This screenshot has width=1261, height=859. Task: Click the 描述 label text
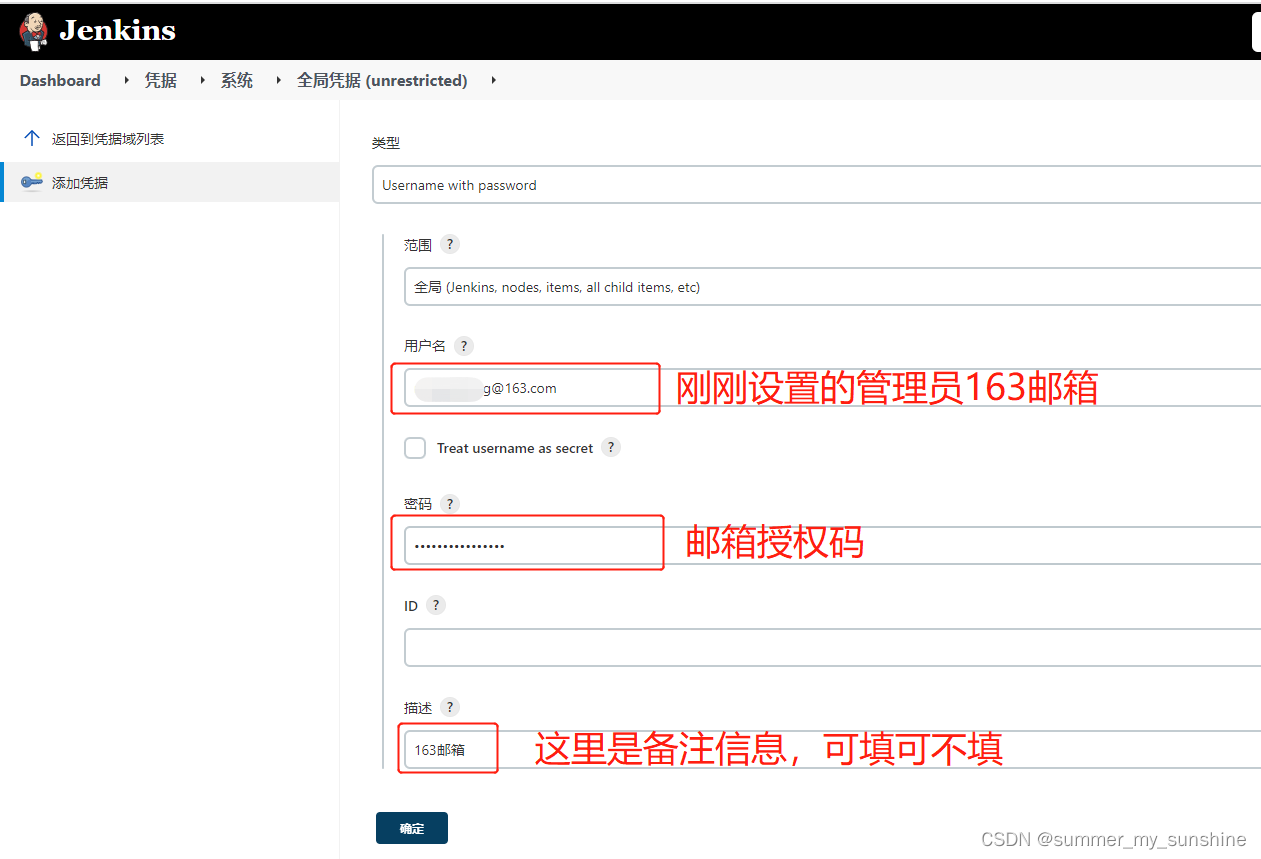coord(418,708)
